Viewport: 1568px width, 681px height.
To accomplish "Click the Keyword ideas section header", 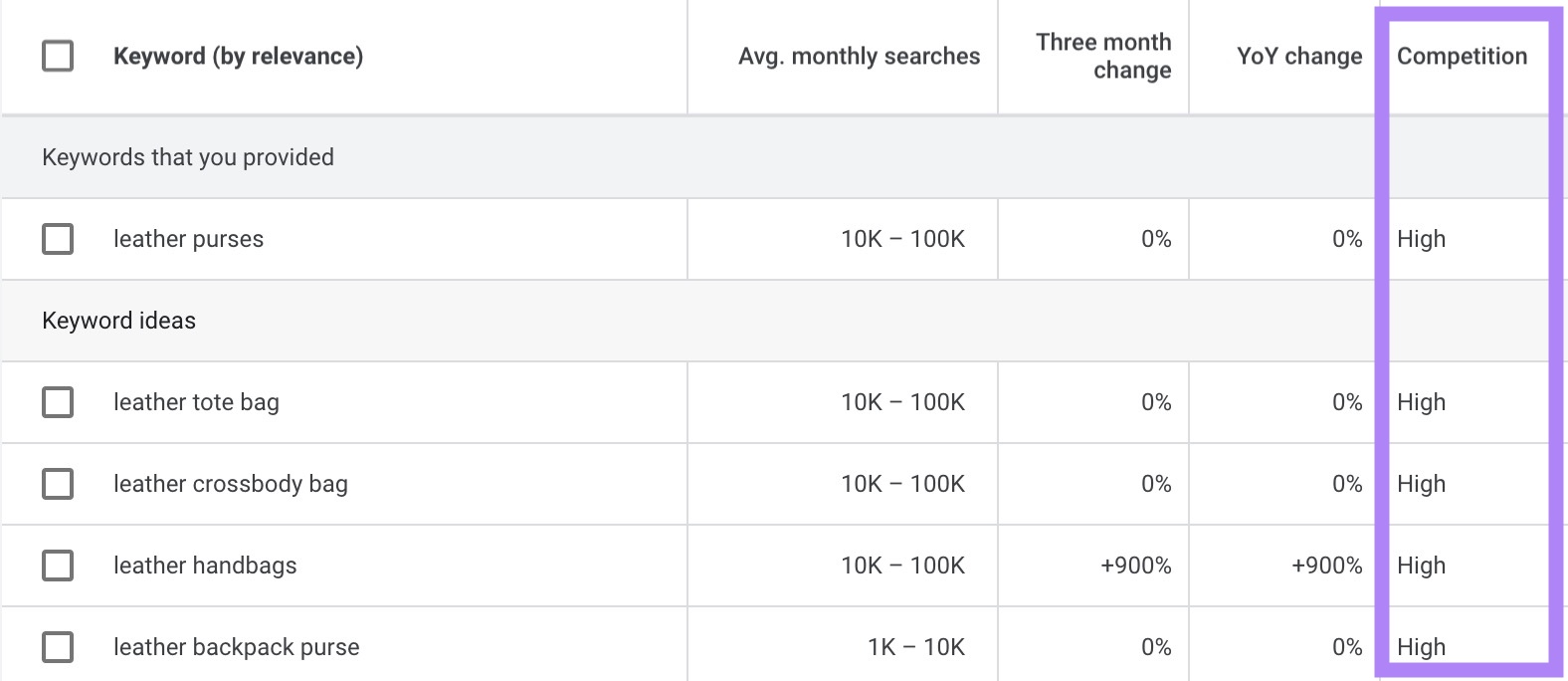I will (119, 321).
